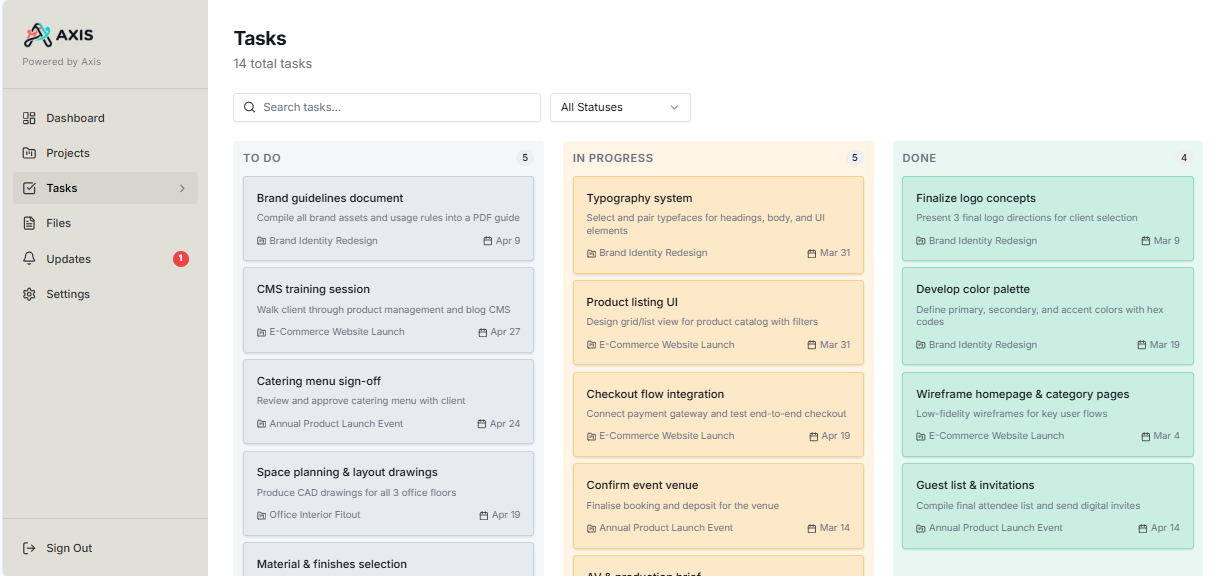The image size is (1222, 576).
Task: Click folder icon on Space planning card
Action: [x=262, y=515]
